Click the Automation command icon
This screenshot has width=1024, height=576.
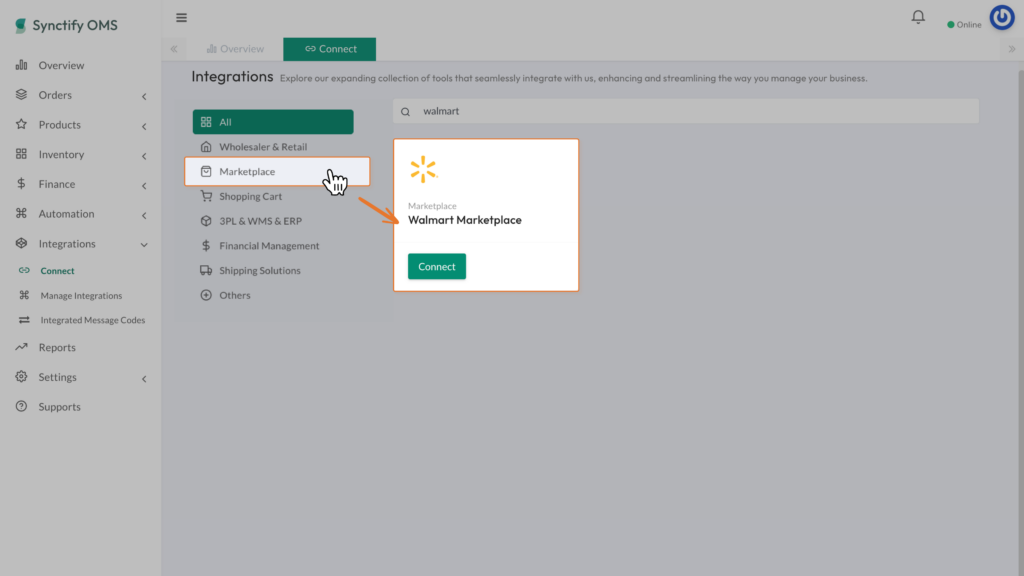point(22,214)
